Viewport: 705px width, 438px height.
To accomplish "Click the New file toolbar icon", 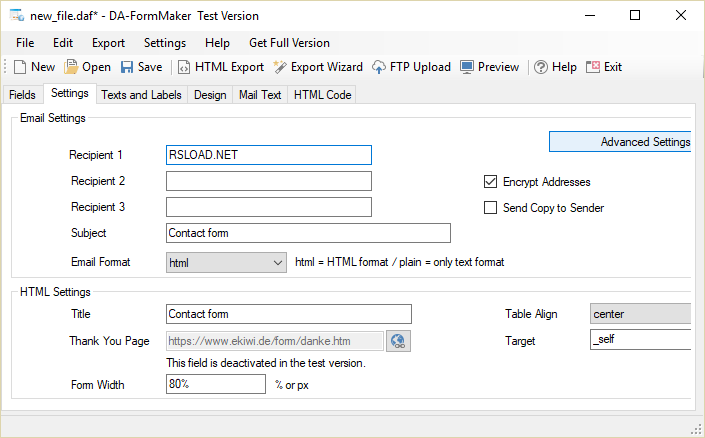I will click(x=20, y=67).
